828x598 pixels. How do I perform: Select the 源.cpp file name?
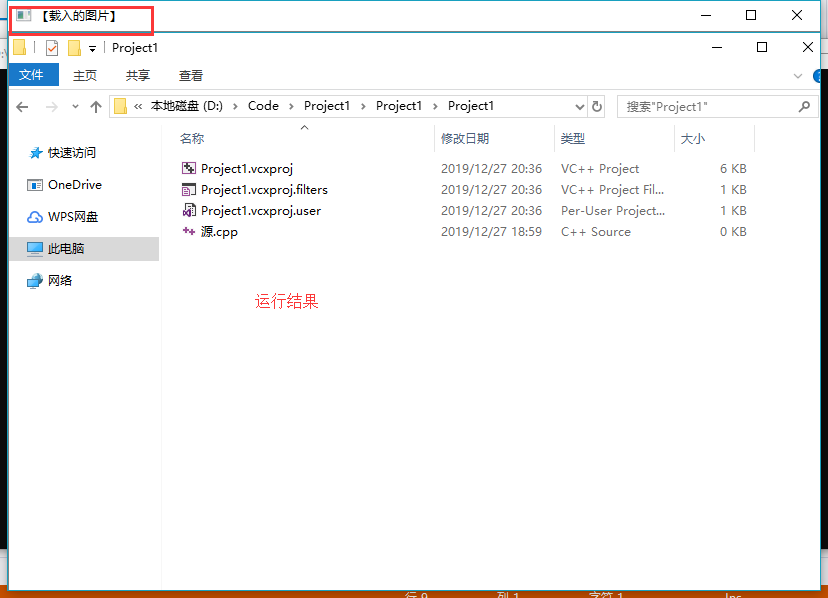point(219,232)
